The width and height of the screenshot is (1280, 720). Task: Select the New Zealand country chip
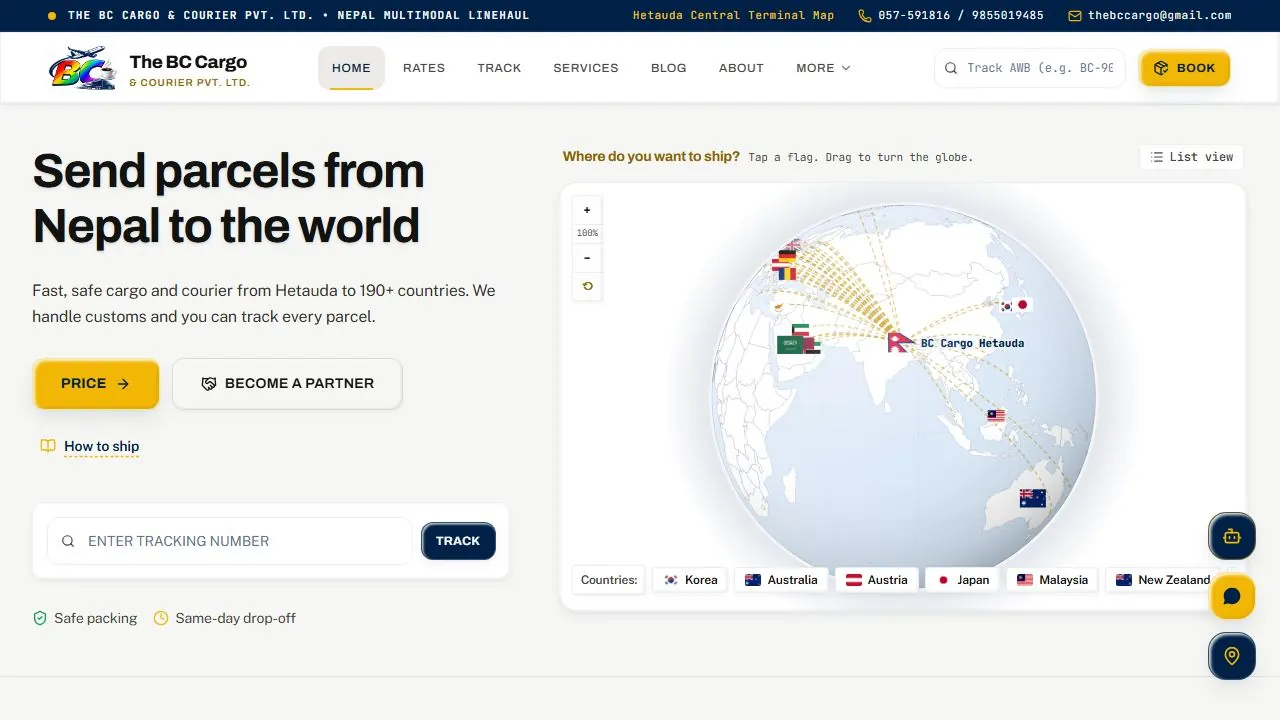click(x=1163, y=580)
